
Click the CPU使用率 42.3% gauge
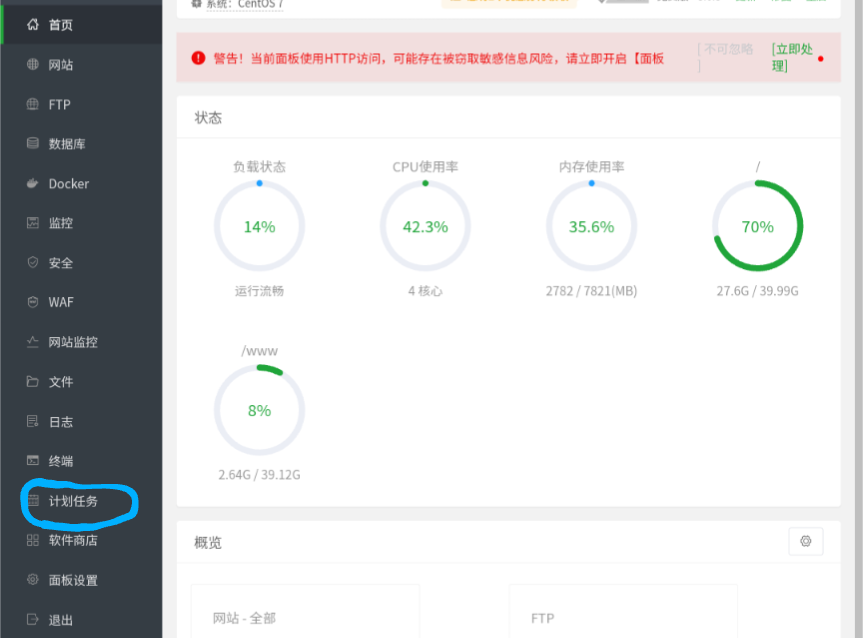pos(425,227)
